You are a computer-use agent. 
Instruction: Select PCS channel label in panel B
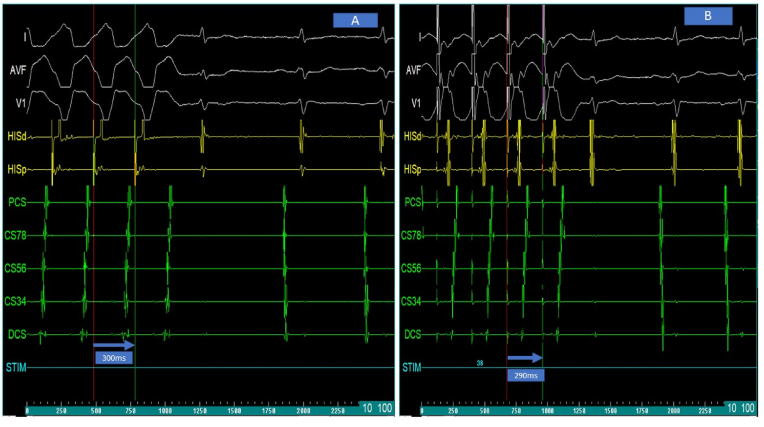tap(413, 202)
